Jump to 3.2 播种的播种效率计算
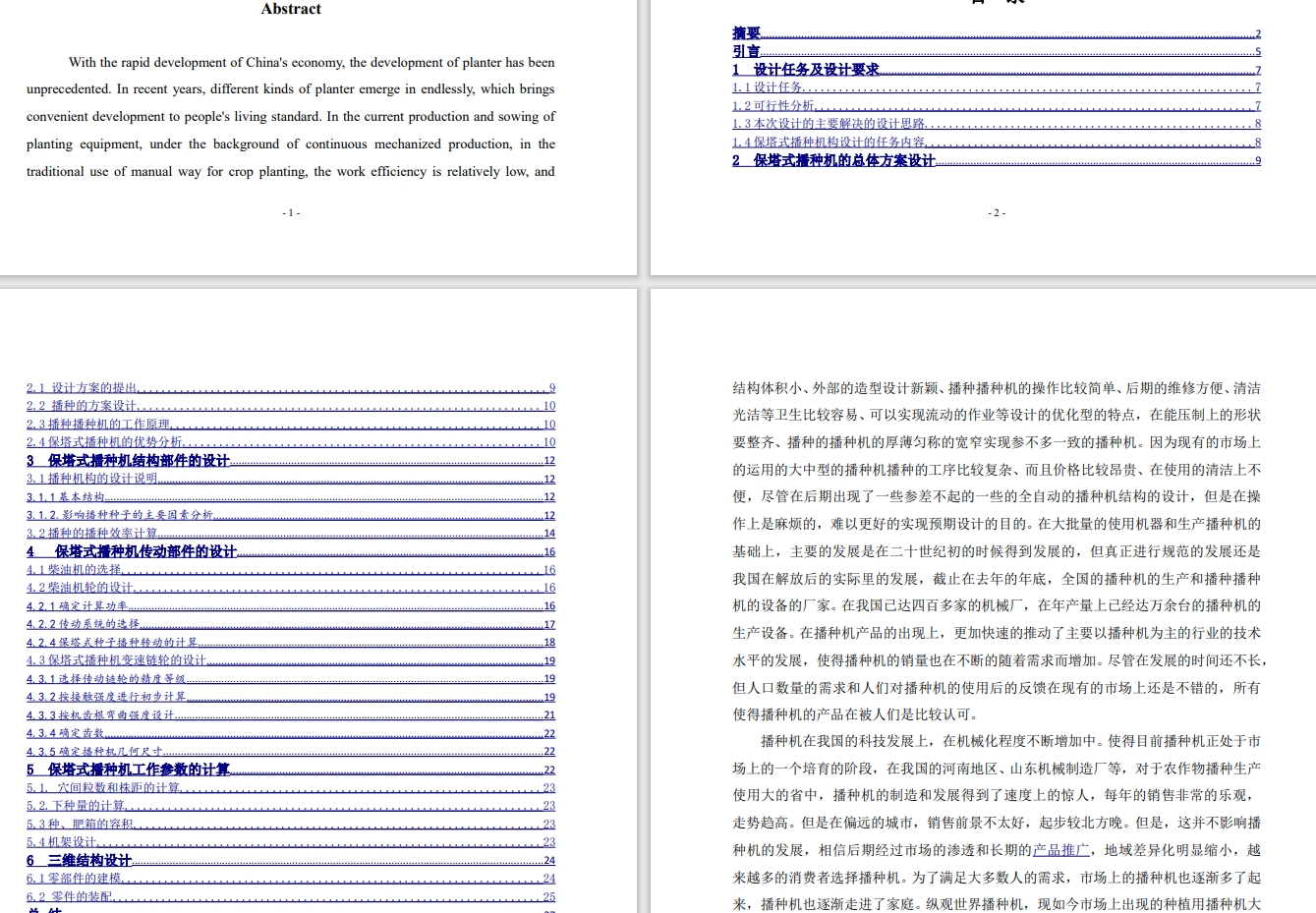The image size is (1316, 913). click(291, 534)
